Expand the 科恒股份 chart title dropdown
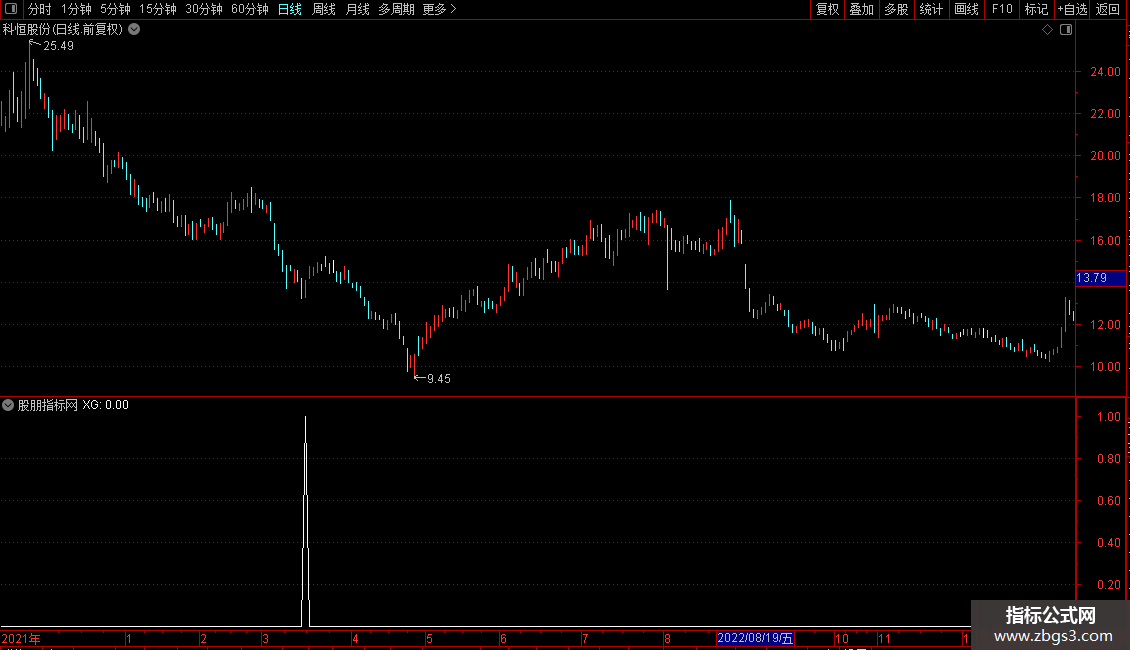The width and height of the screenshot is (1130, 650). click(134, 30)
